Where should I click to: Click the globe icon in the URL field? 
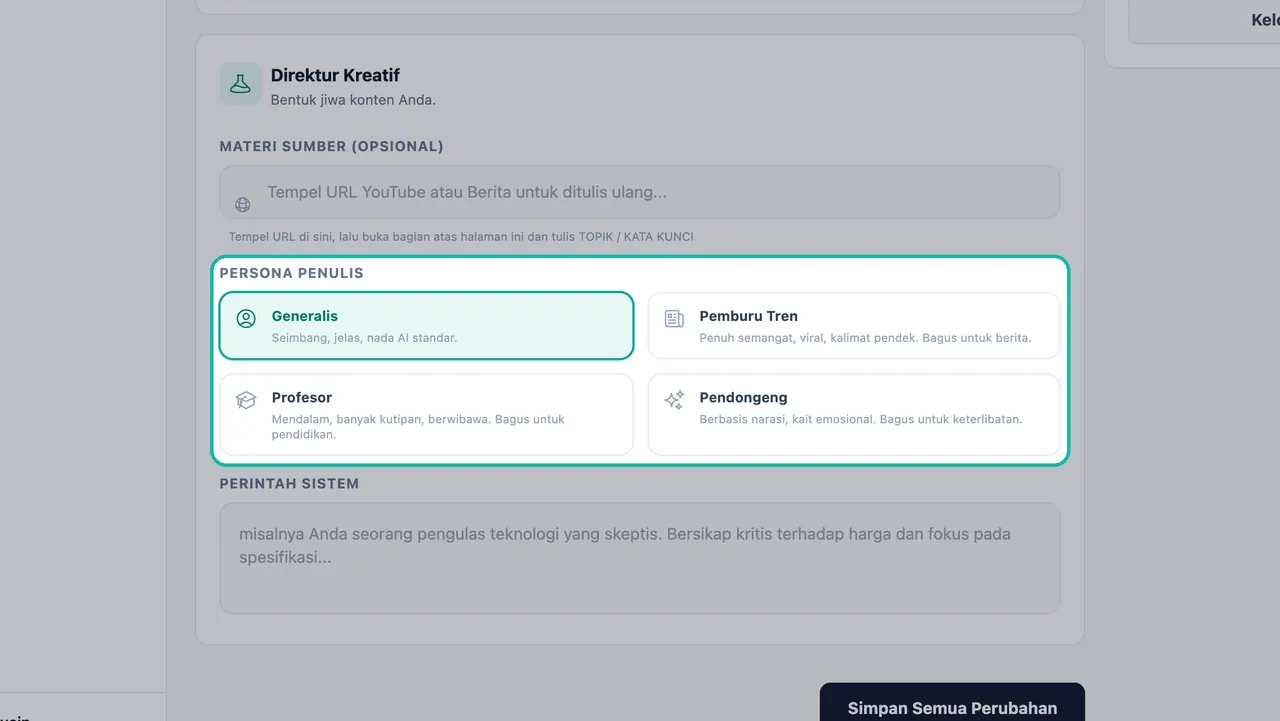(x=243, y=205)
